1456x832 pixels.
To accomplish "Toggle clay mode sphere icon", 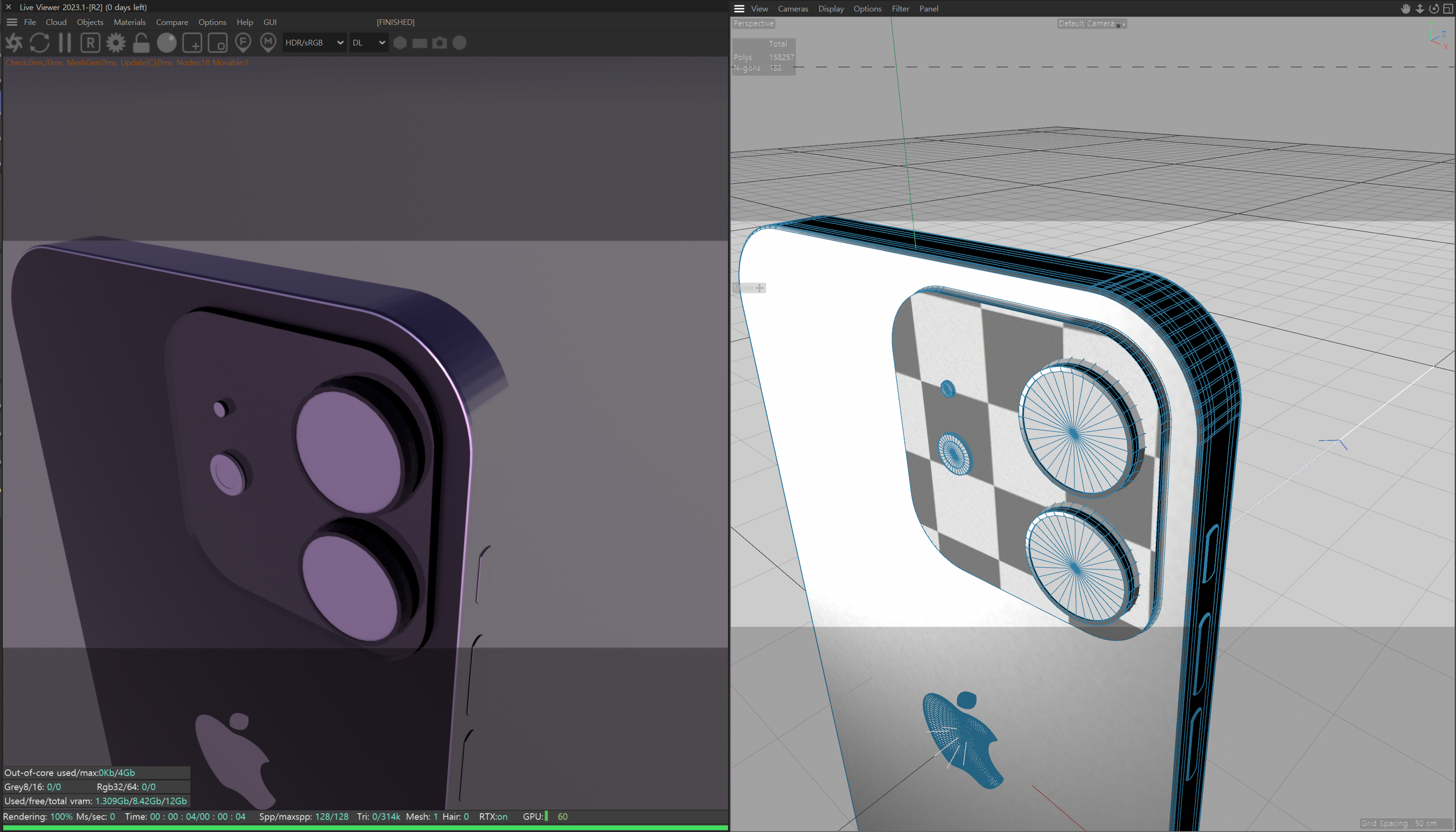I will pos(167,43).
